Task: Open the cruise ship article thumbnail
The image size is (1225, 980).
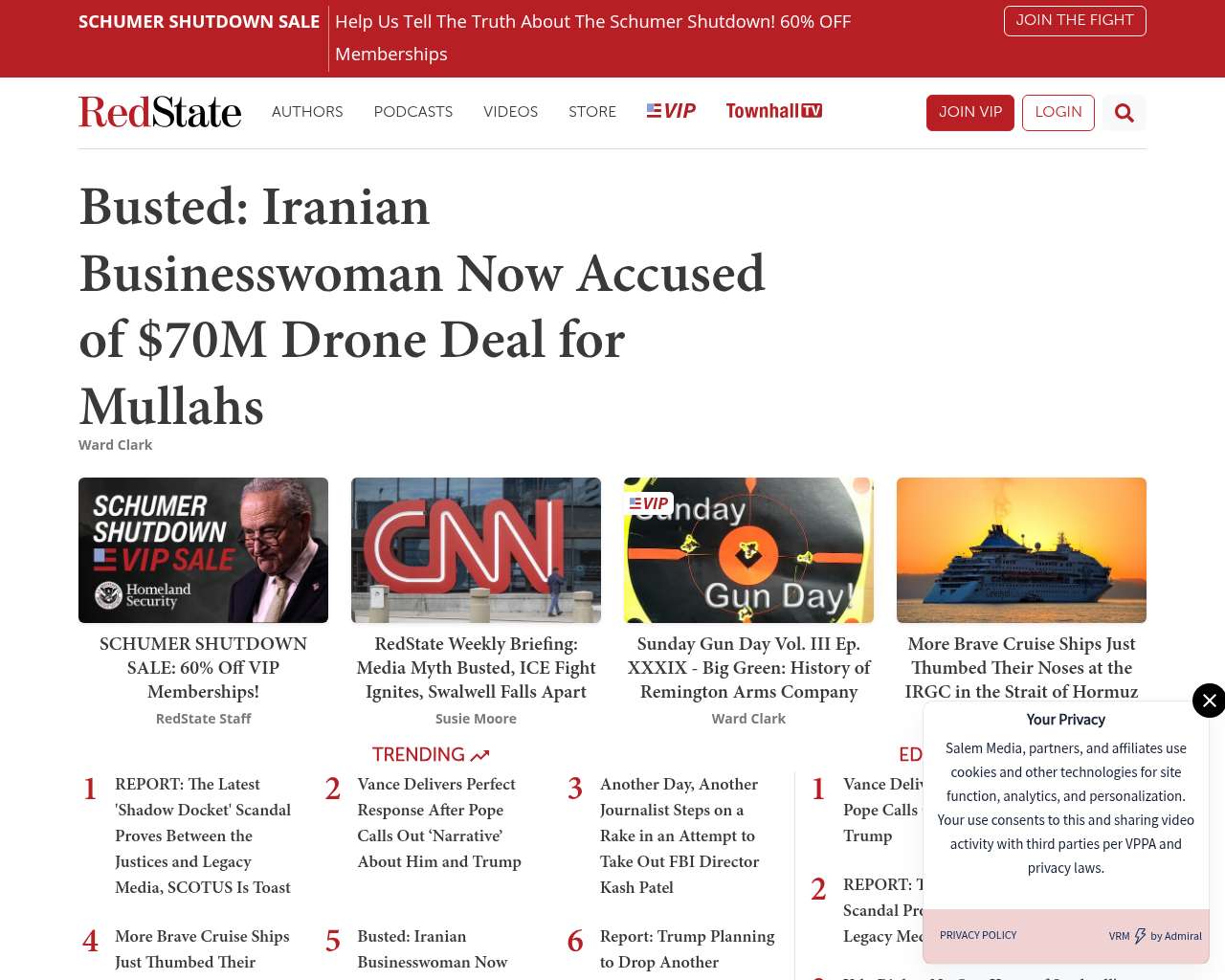Action: 1021,550
